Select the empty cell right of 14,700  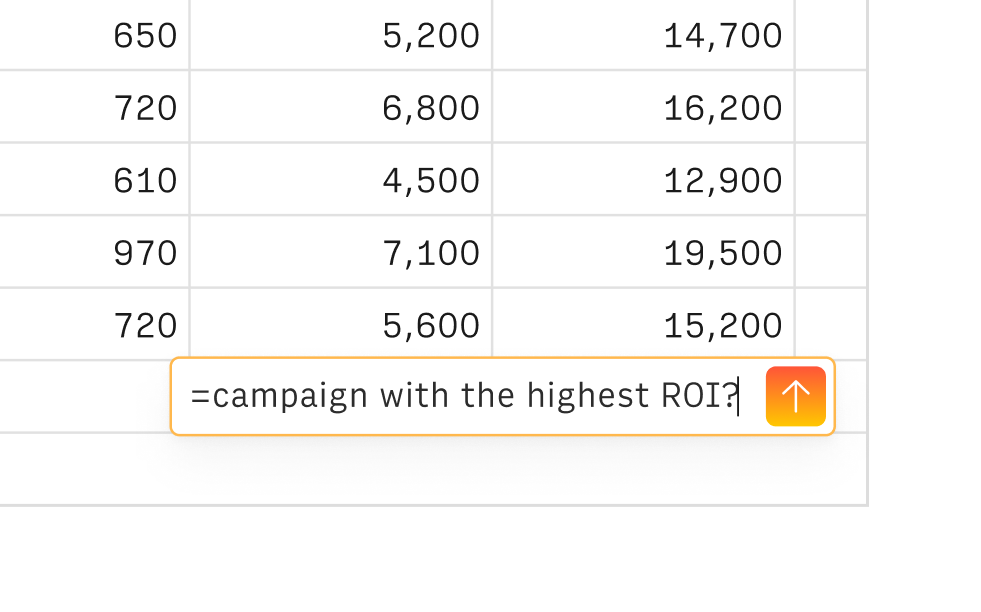pos(831,36)
